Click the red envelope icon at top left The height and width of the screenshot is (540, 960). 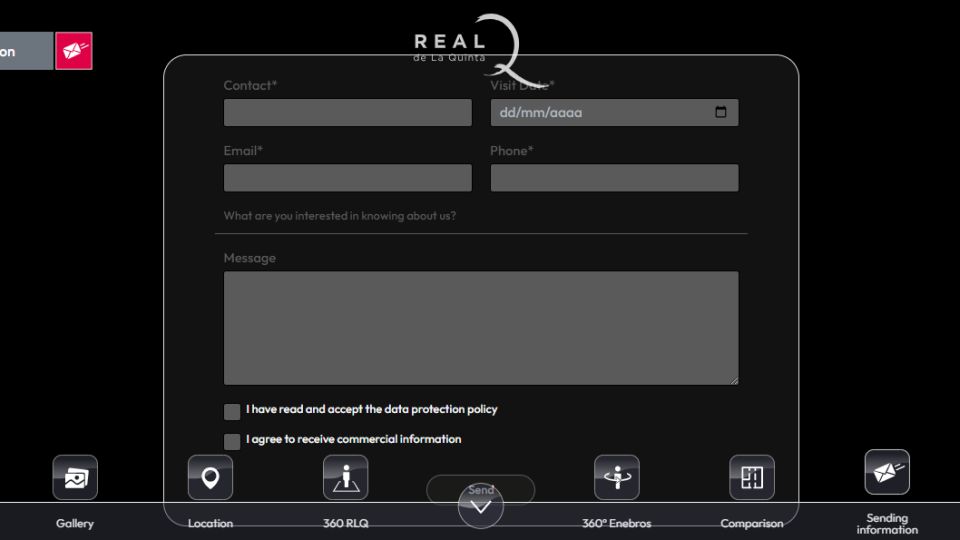73,51
